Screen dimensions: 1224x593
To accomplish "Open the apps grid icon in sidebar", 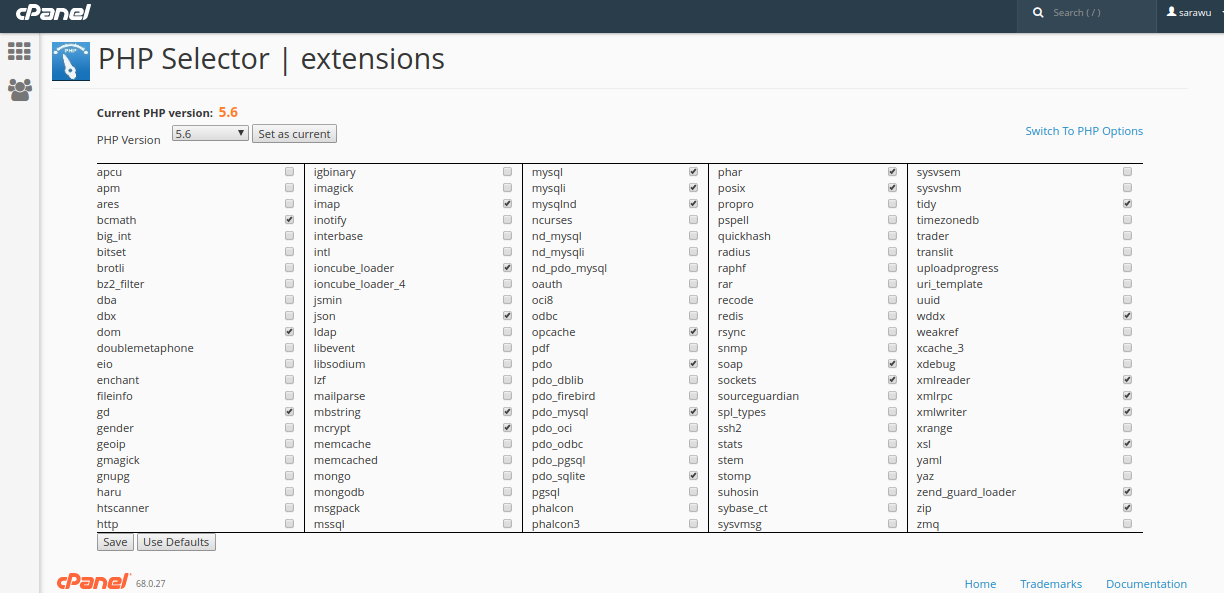I will pos(19,51).
